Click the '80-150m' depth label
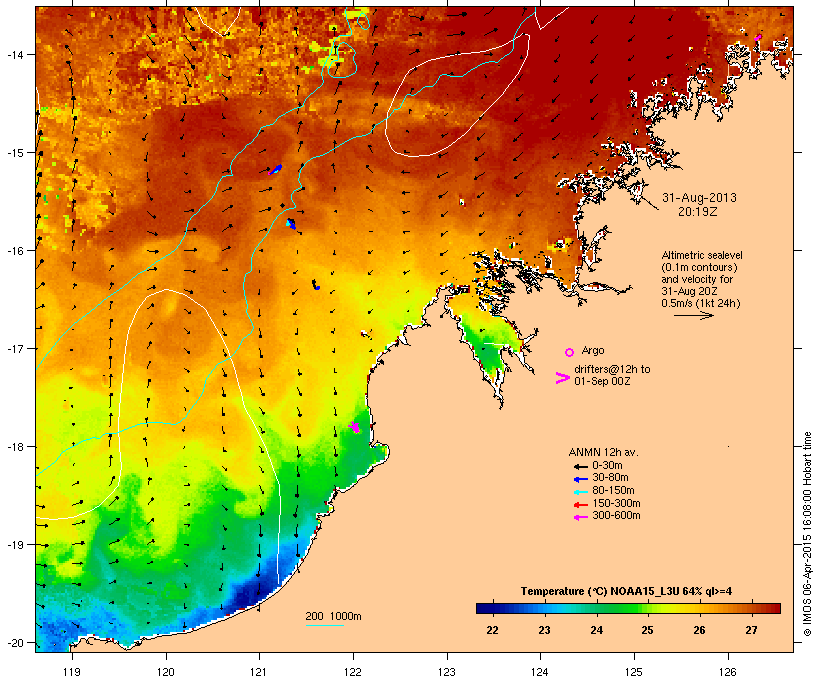 pos(613,491)
